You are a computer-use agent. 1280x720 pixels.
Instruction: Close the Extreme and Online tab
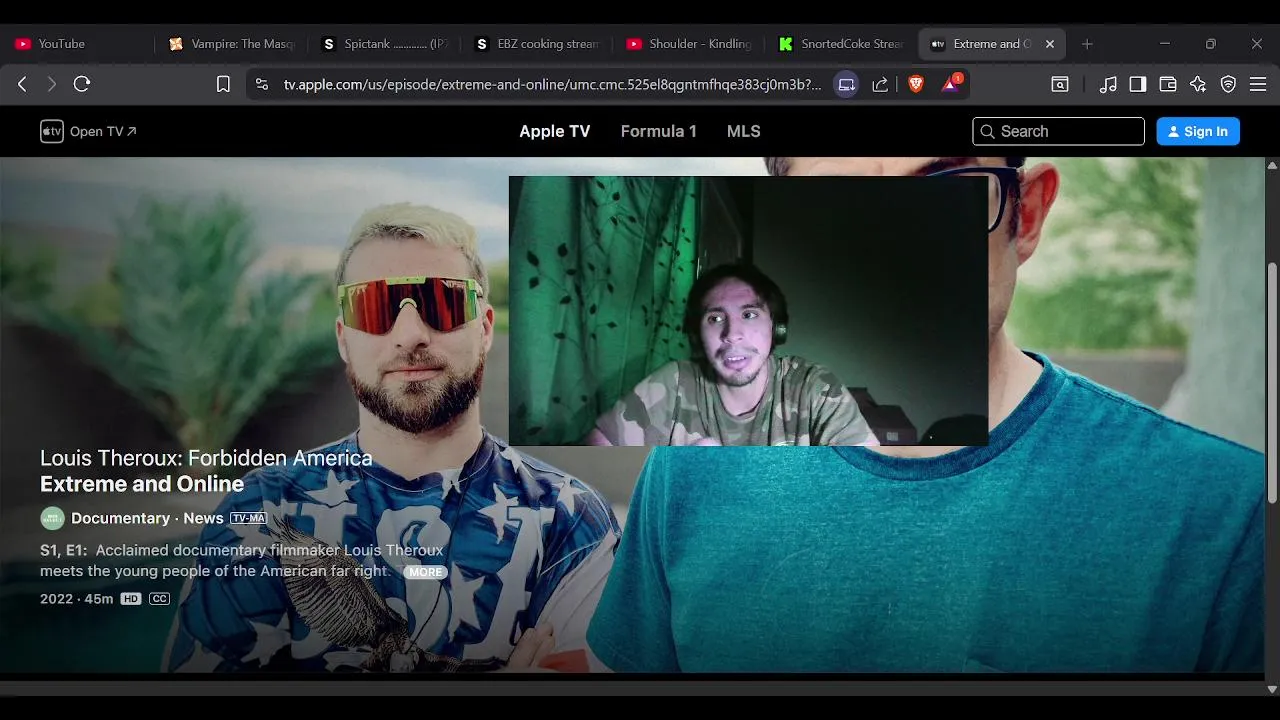(1050, 44)
